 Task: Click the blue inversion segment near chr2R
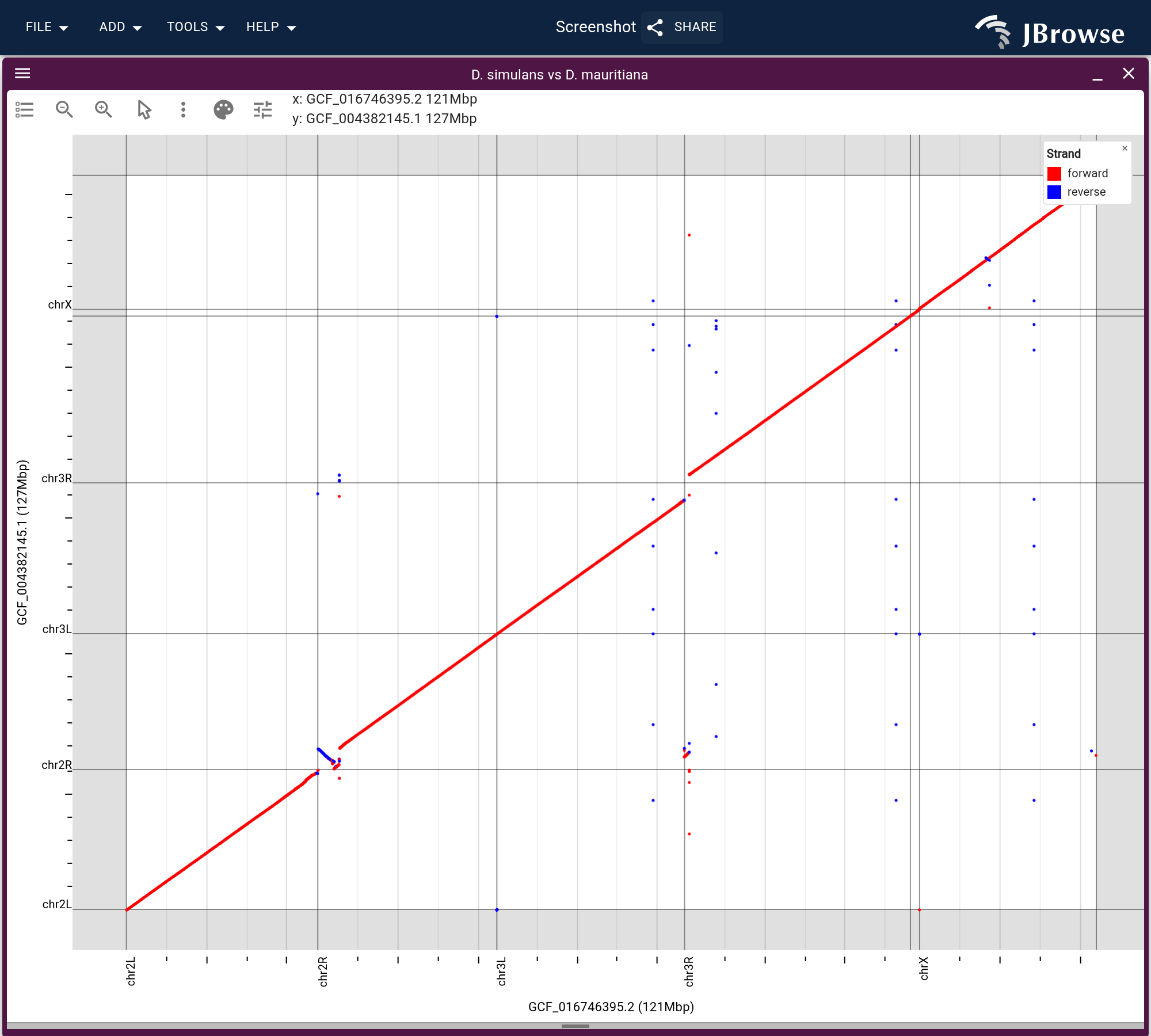(326, 755)
